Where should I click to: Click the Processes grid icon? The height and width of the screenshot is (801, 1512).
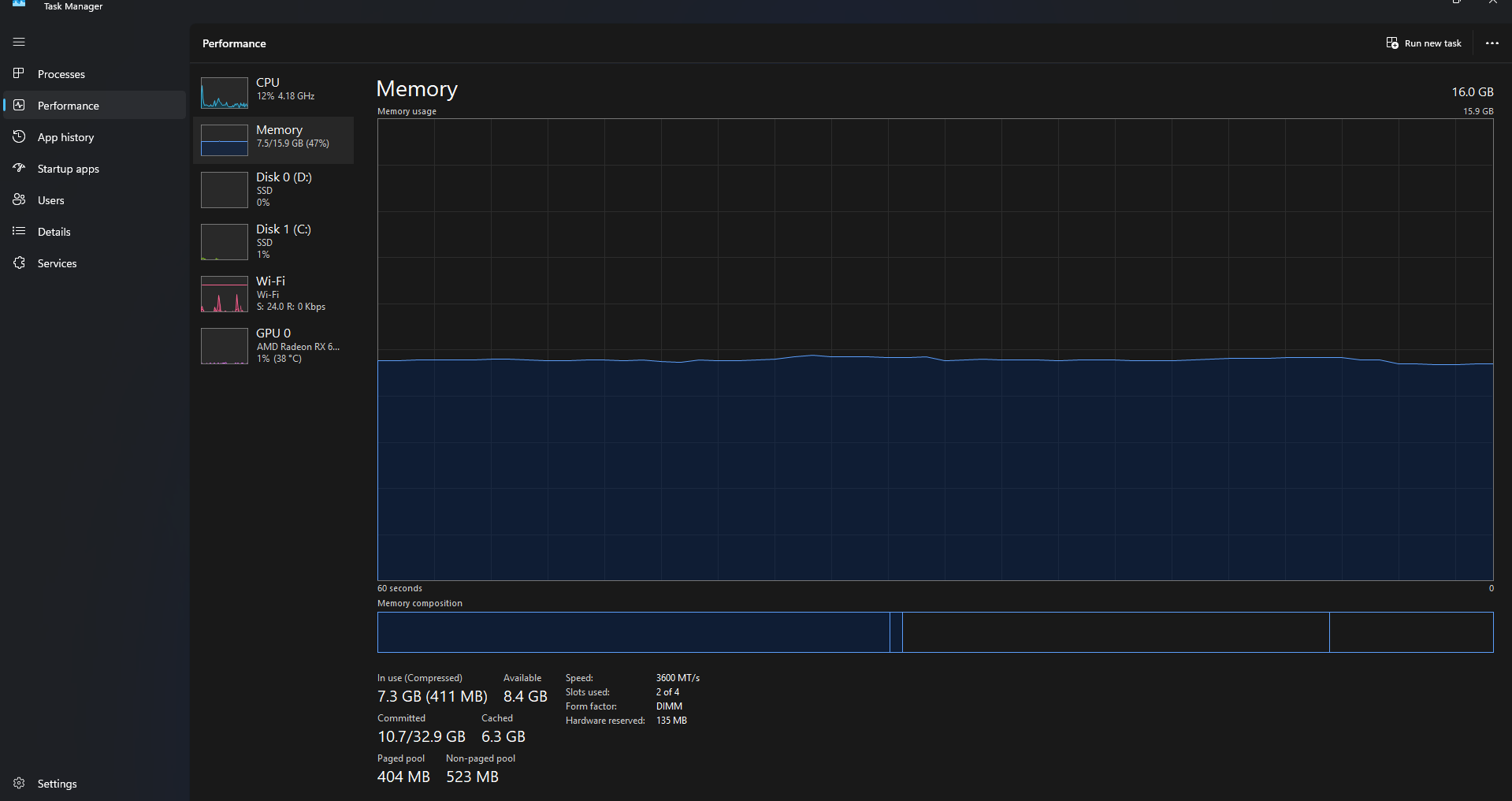pyautogui.click(x=19, y=73)
